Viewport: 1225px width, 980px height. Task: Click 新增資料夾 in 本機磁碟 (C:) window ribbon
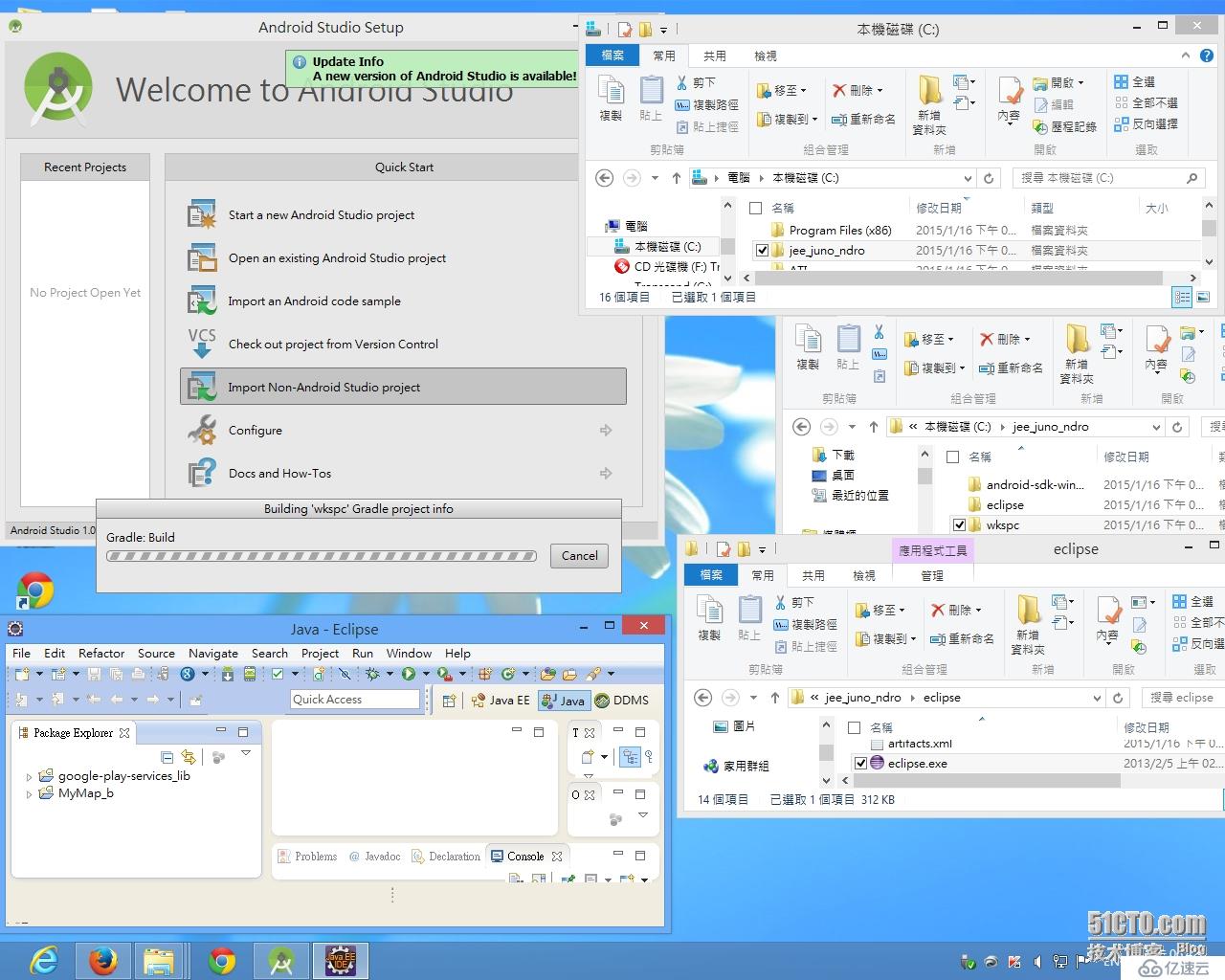click(929, 104)
